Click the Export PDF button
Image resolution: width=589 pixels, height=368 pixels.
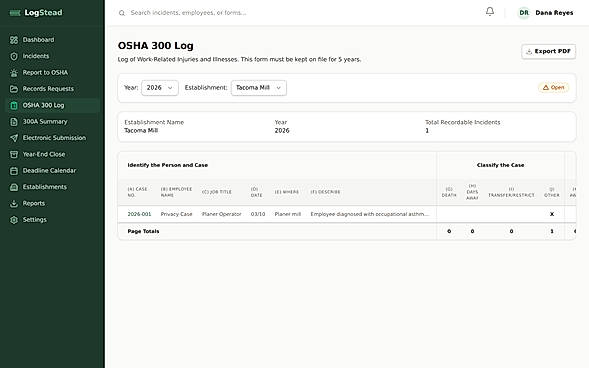click(548, 51)
